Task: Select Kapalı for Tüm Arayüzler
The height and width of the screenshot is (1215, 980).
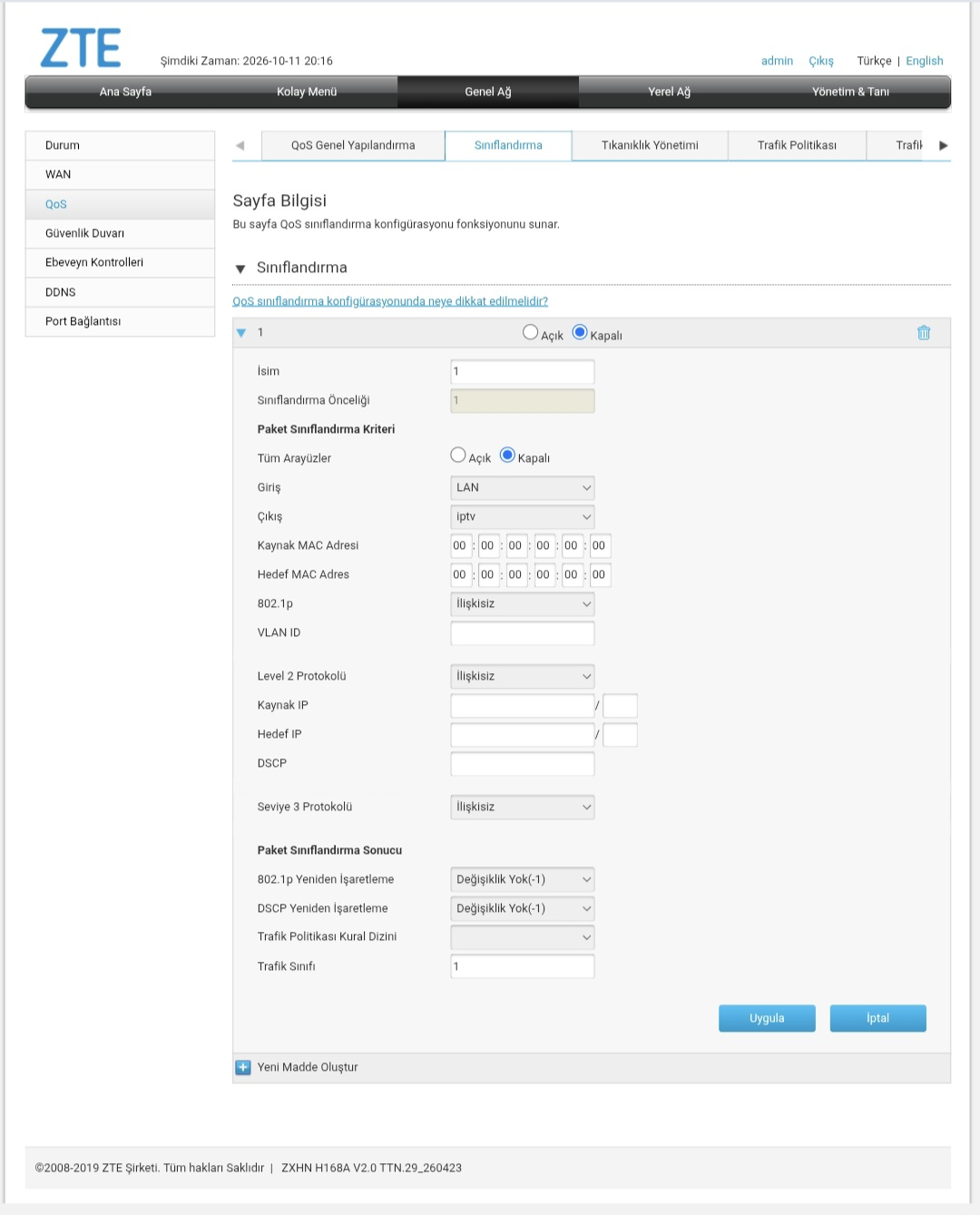Action: coord(507,455)
